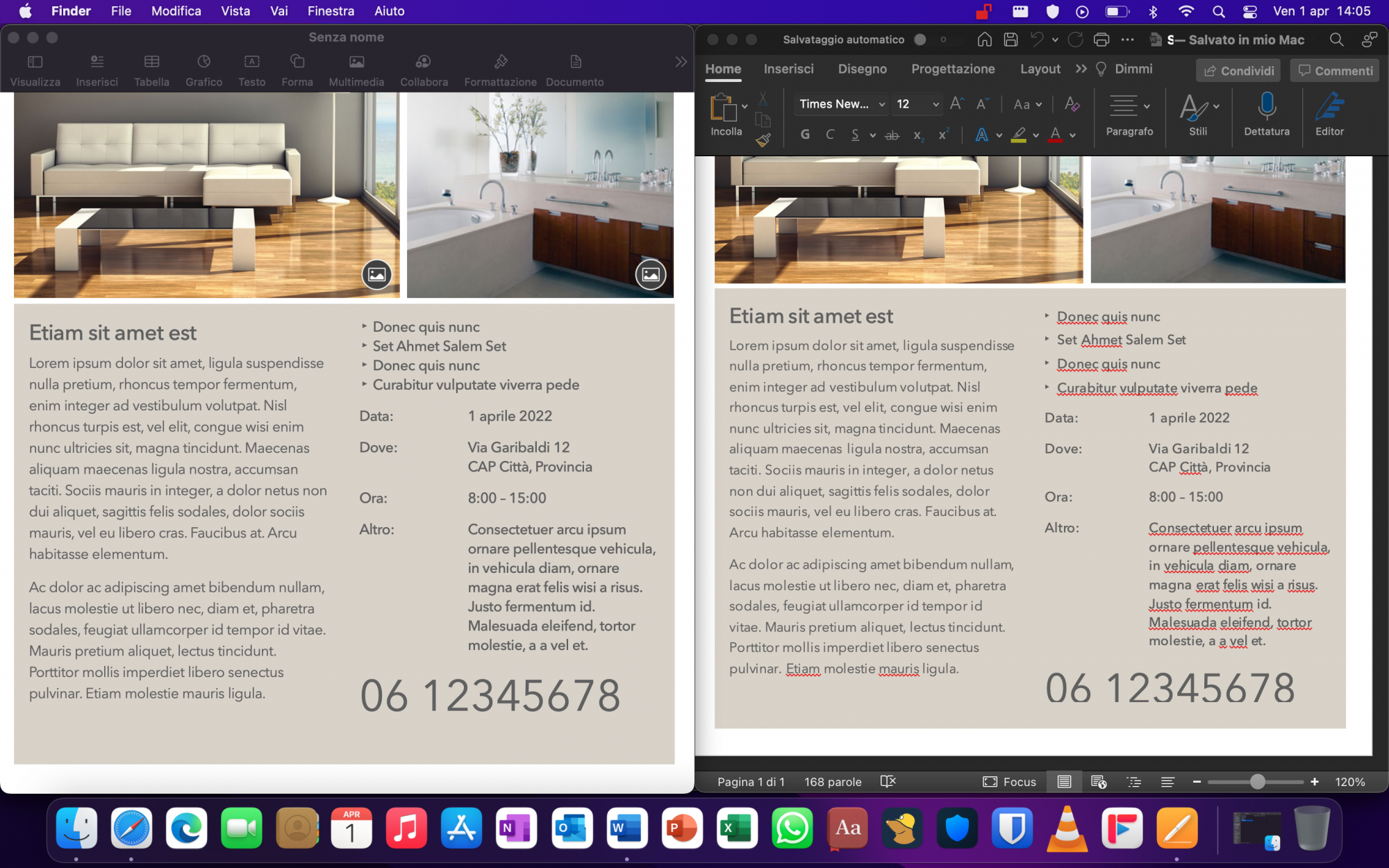Image resolution: width=1389 pixels, height=868 pixels.
Task: Click the zoom slider handle at 120%
Action: click(1257, 782)
